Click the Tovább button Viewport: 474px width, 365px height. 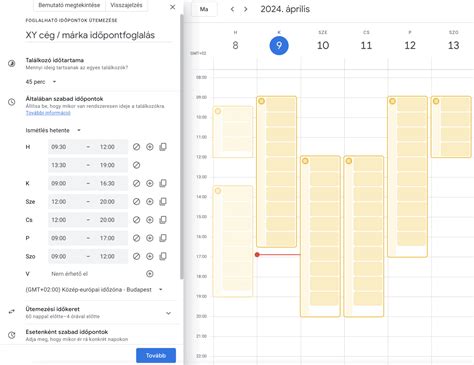point(156,355)
